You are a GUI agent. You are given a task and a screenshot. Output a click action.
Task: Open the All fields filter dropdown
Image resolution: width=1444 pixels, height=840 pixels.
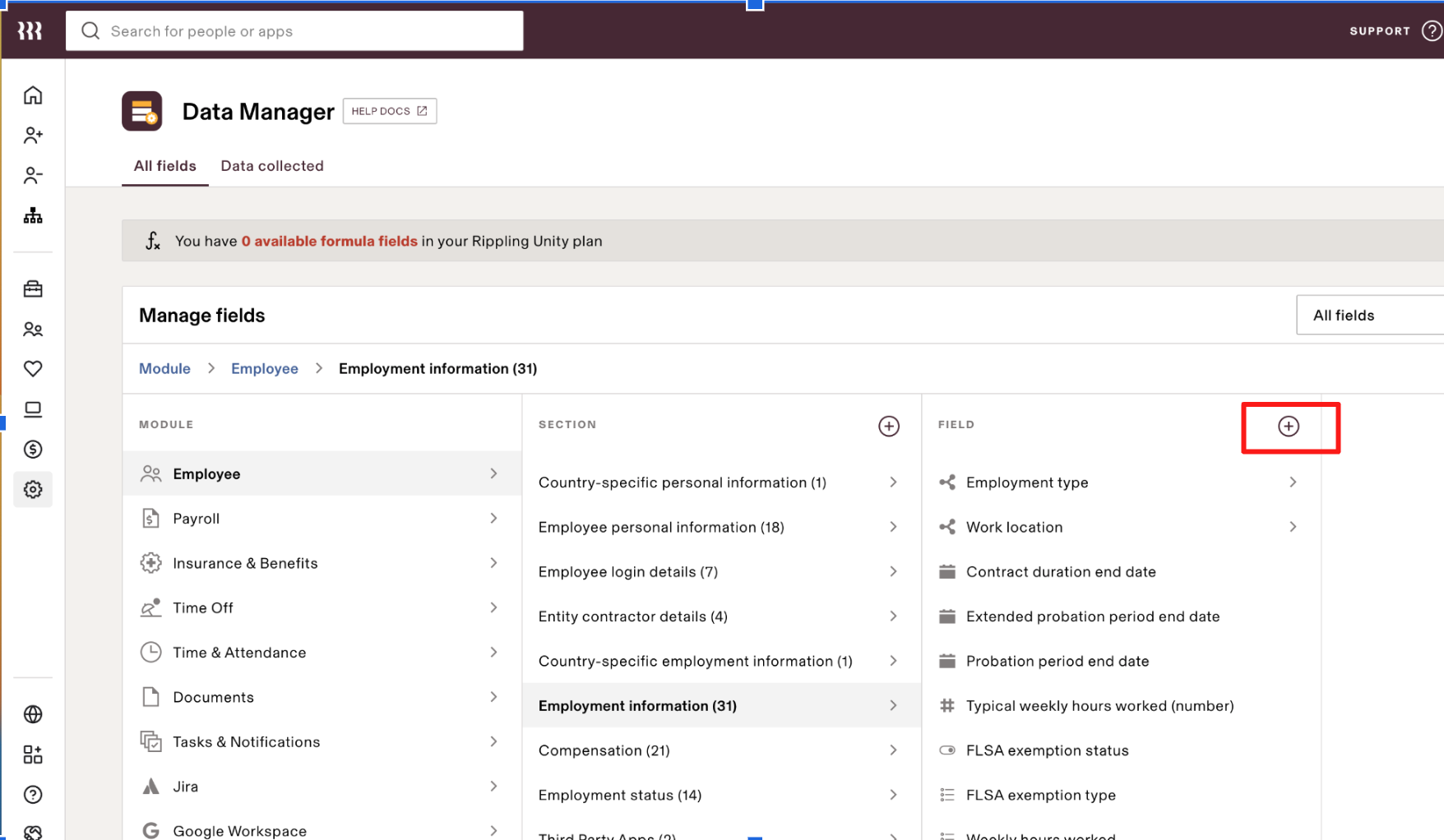(x=1370, y=316)
